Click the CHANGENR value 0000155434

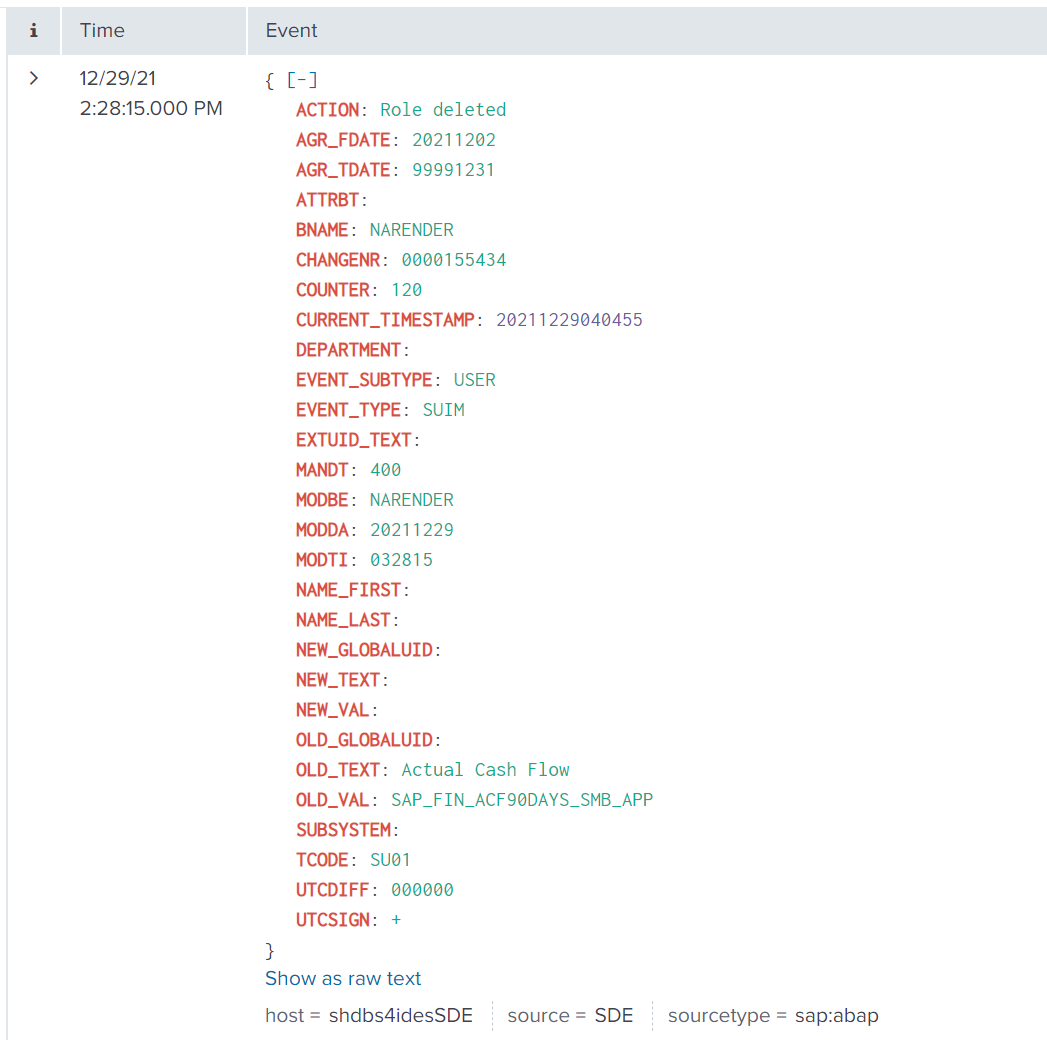click(x=453, y=260)
